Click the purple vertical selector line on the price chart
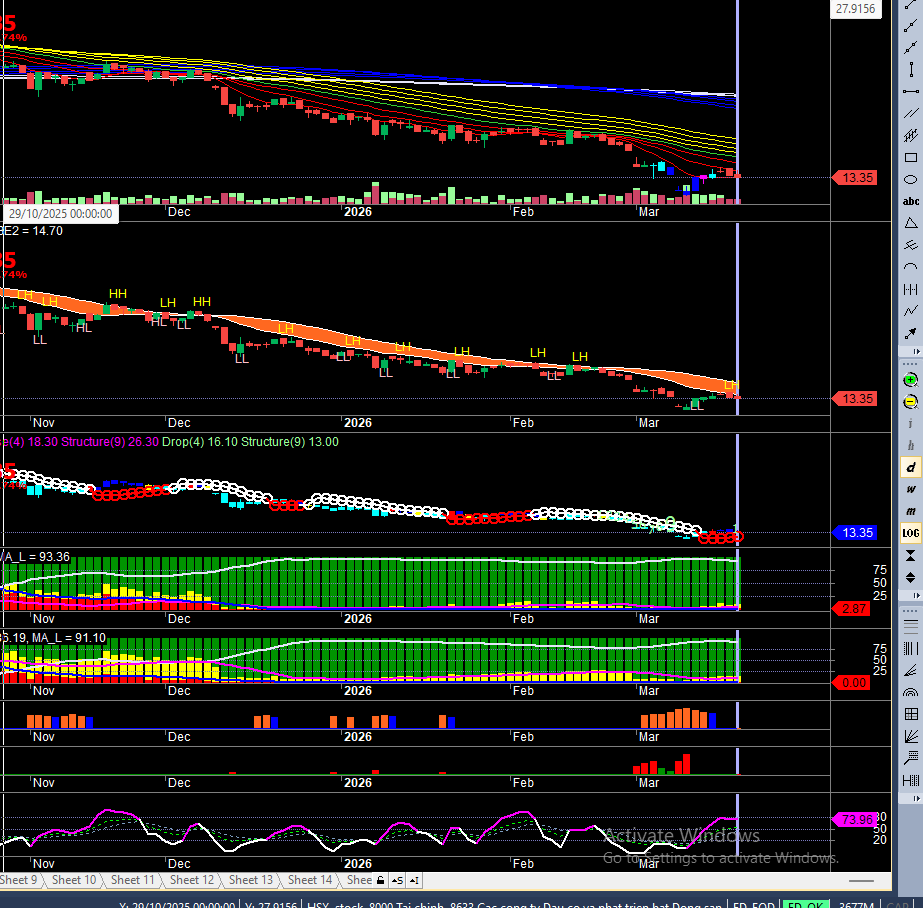 point(737,102)
